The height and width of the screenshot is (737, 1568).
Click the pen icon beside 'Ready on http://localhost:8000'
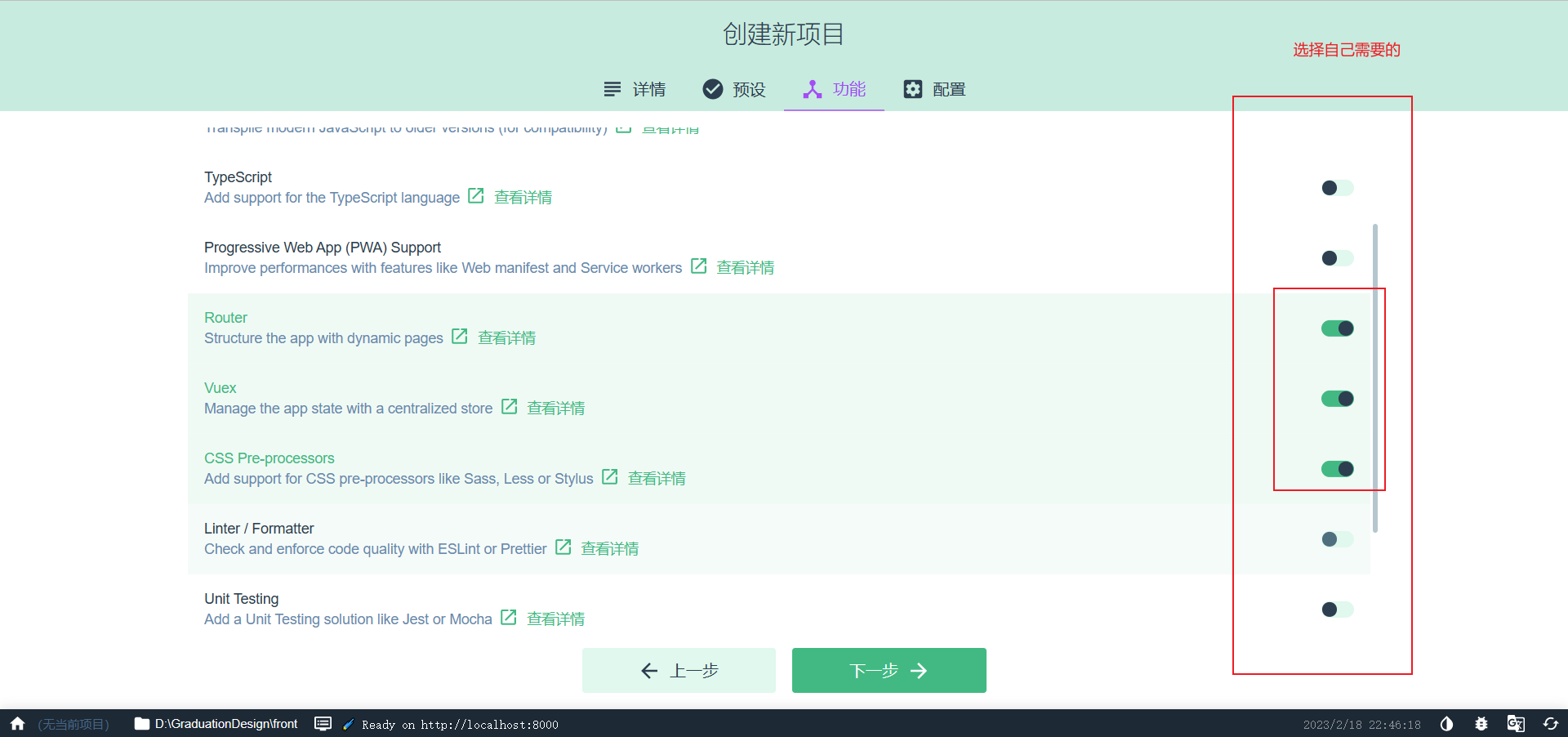348,725
